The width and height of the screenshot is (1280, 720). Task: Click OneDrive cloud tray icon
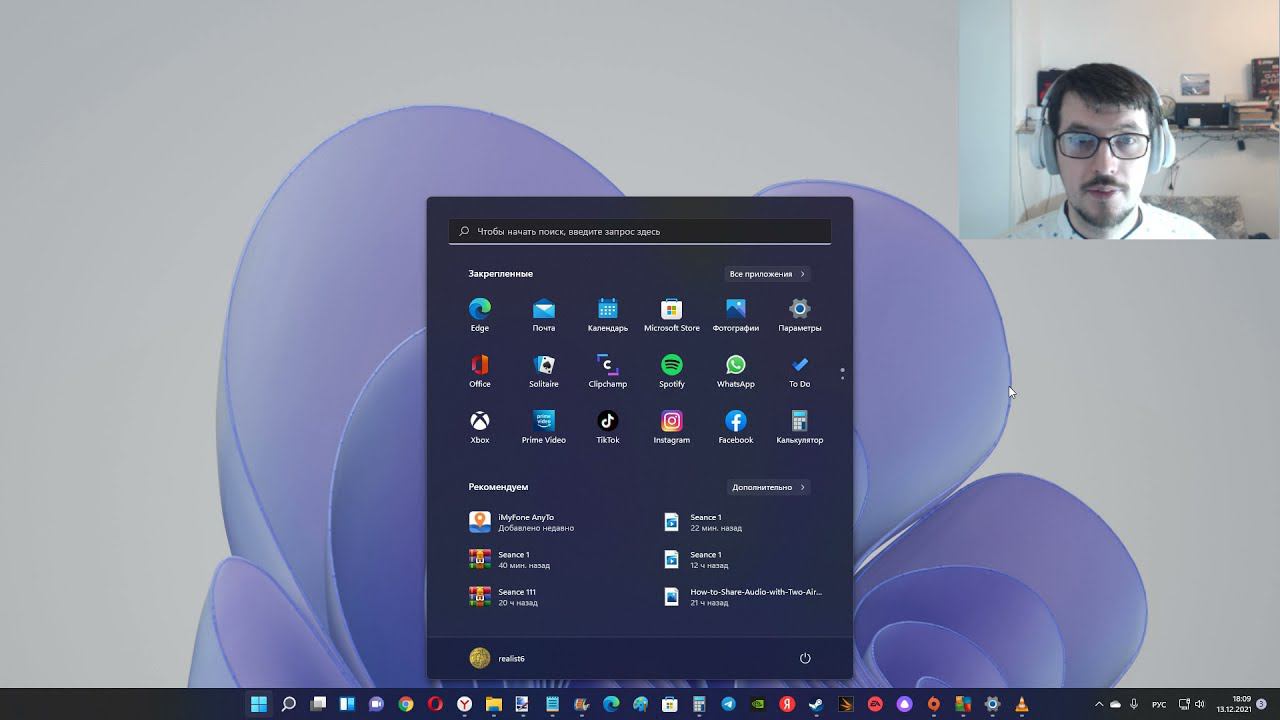pyautogui.click(x=1116, y=704)
